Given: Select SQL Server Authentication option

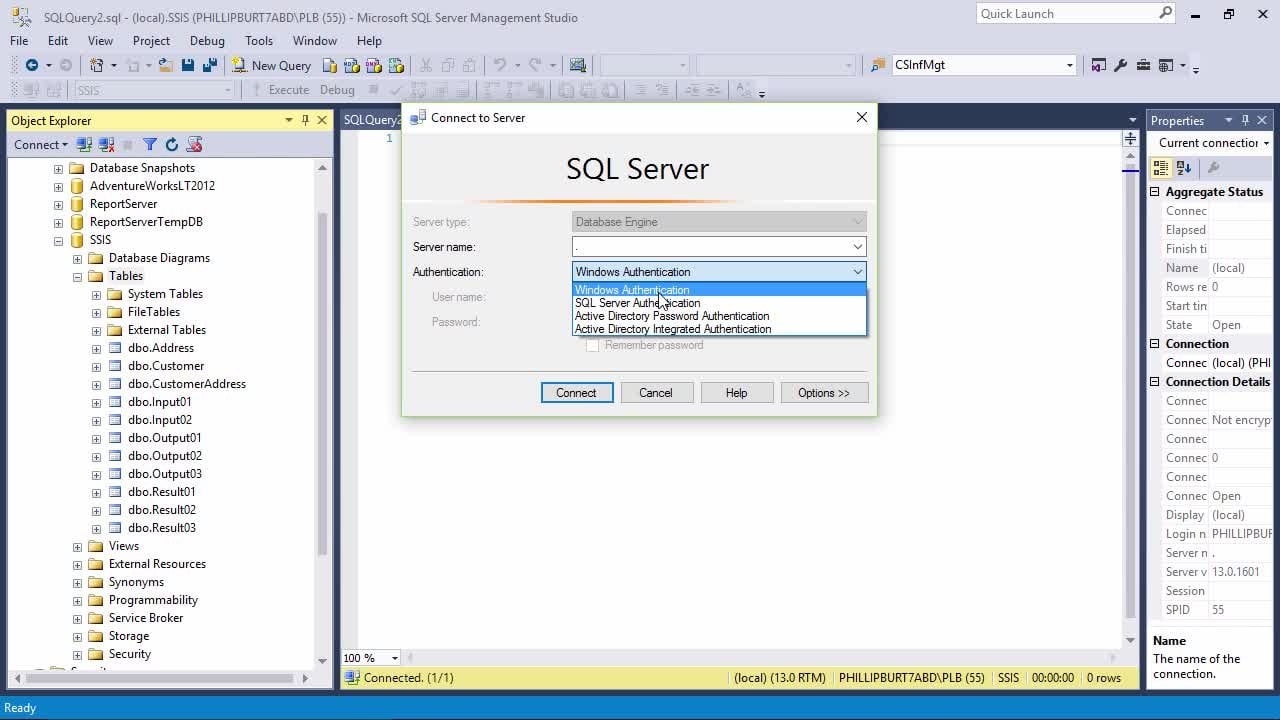Looking at the screenshot, I should pyautogui.click(x=637, y=303).
